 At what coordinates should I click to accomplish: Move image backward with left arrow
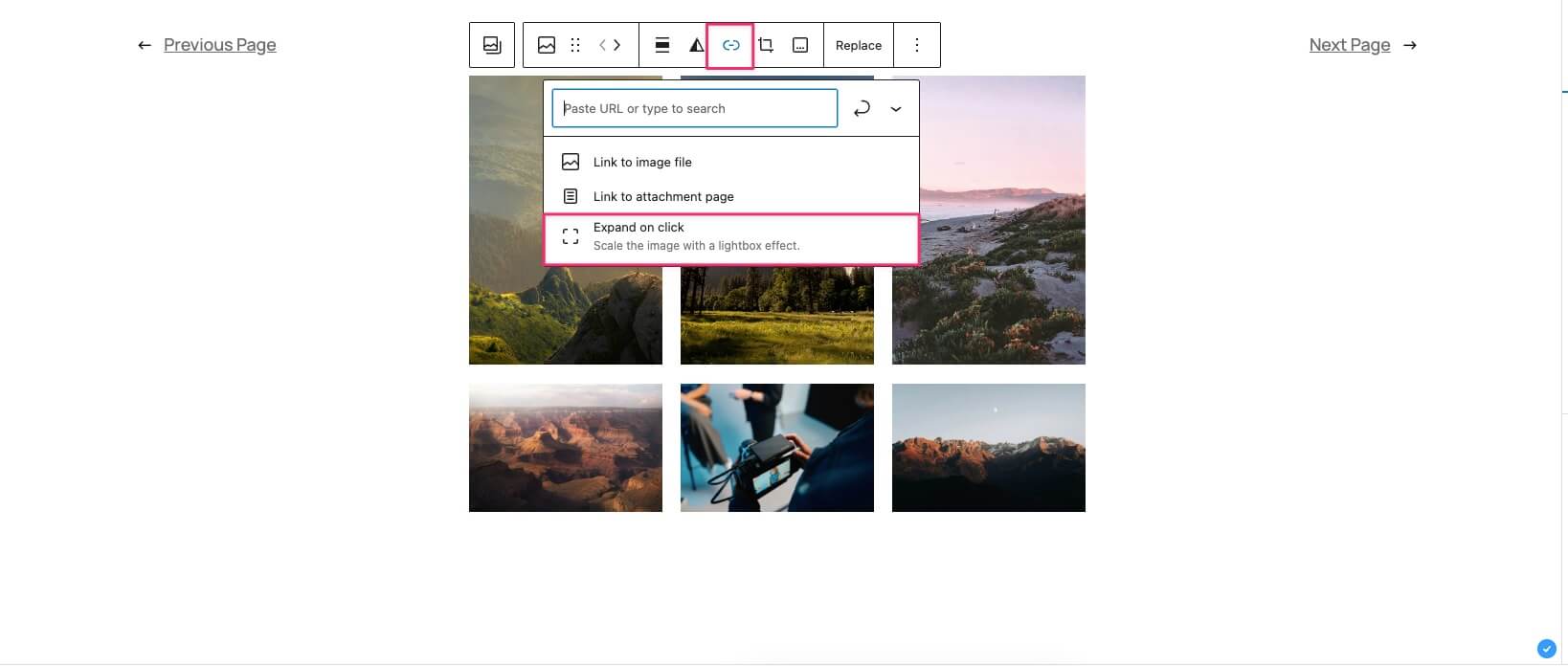(x=603, y=45)
